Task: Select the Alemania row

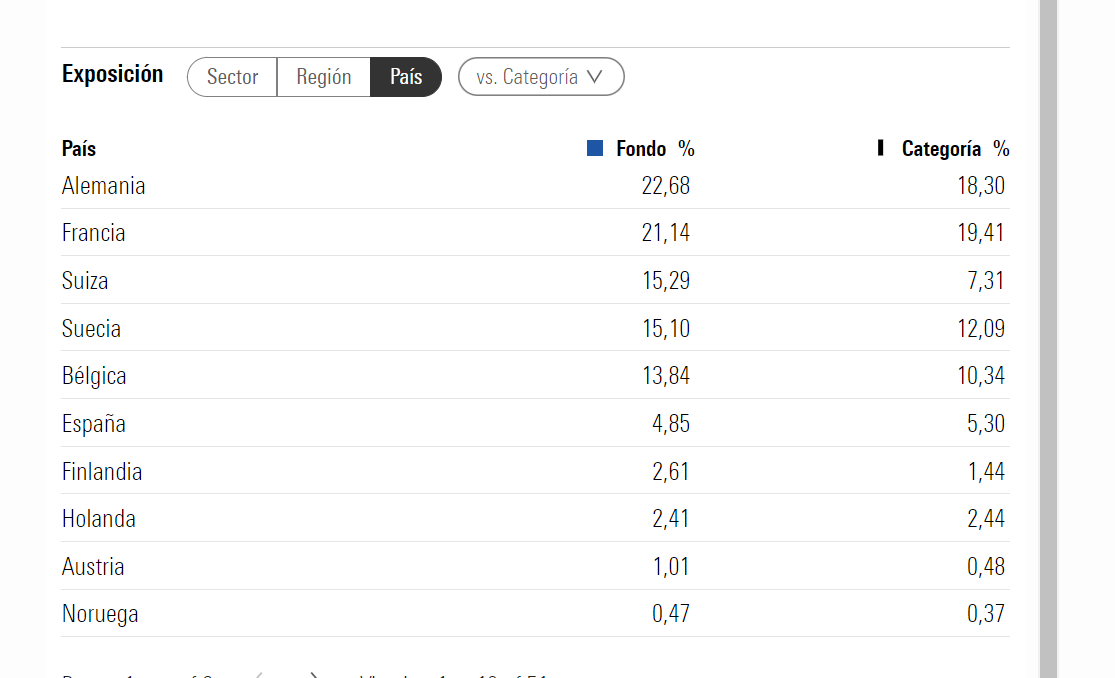Action: pyautogui.click(x=104, y=186)
